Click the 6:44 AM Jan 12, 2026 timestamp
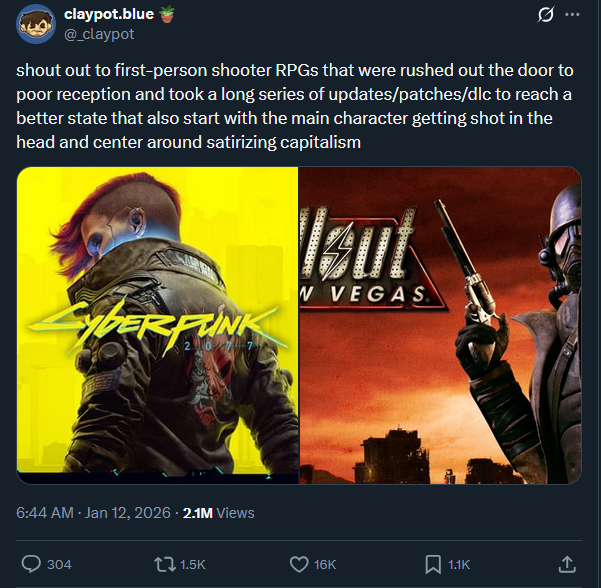601x588 pixels. pos(93,513)
